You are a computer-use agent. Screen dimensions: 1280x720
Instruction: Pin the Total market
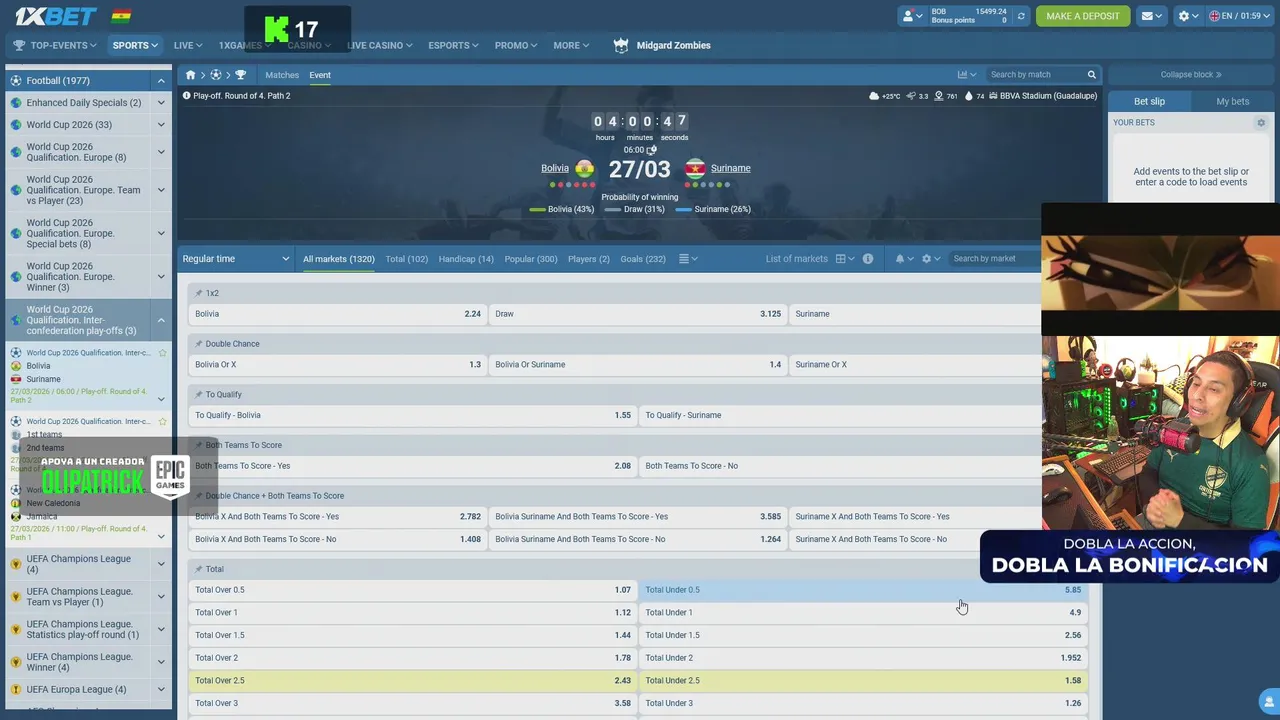[x=199, y=569]
